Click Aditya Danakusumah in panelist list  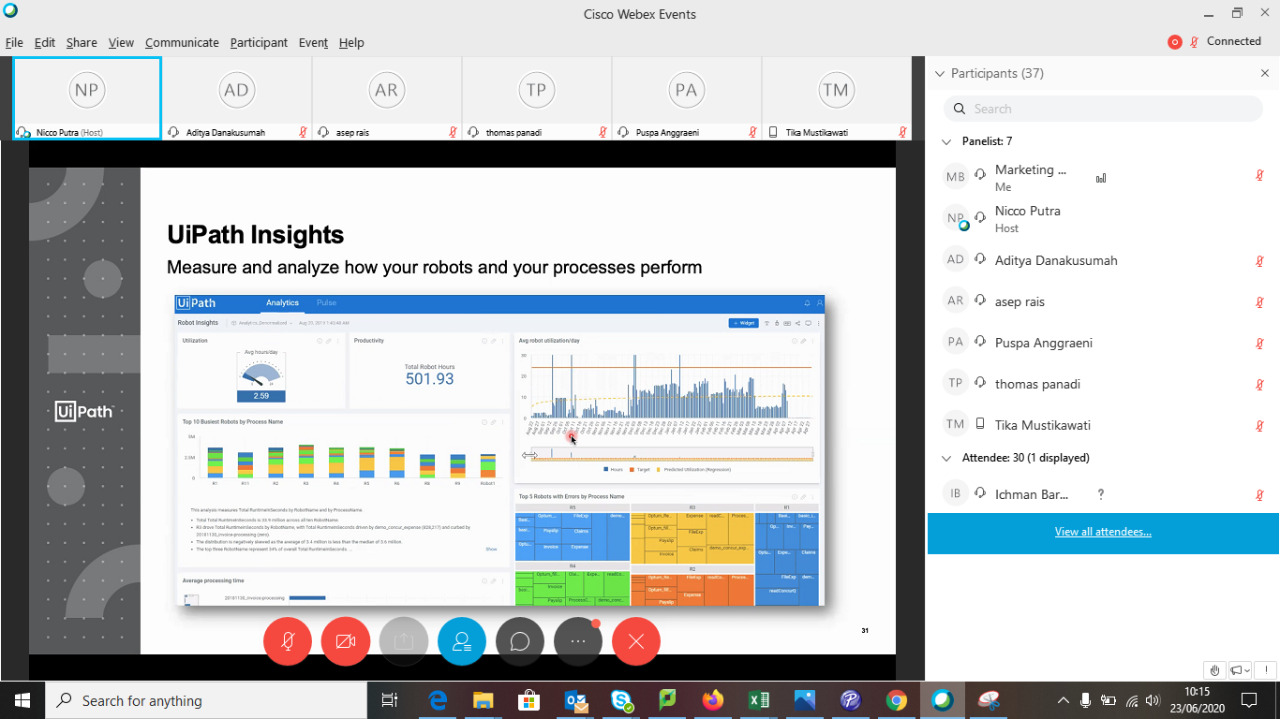click(1103, 260)
